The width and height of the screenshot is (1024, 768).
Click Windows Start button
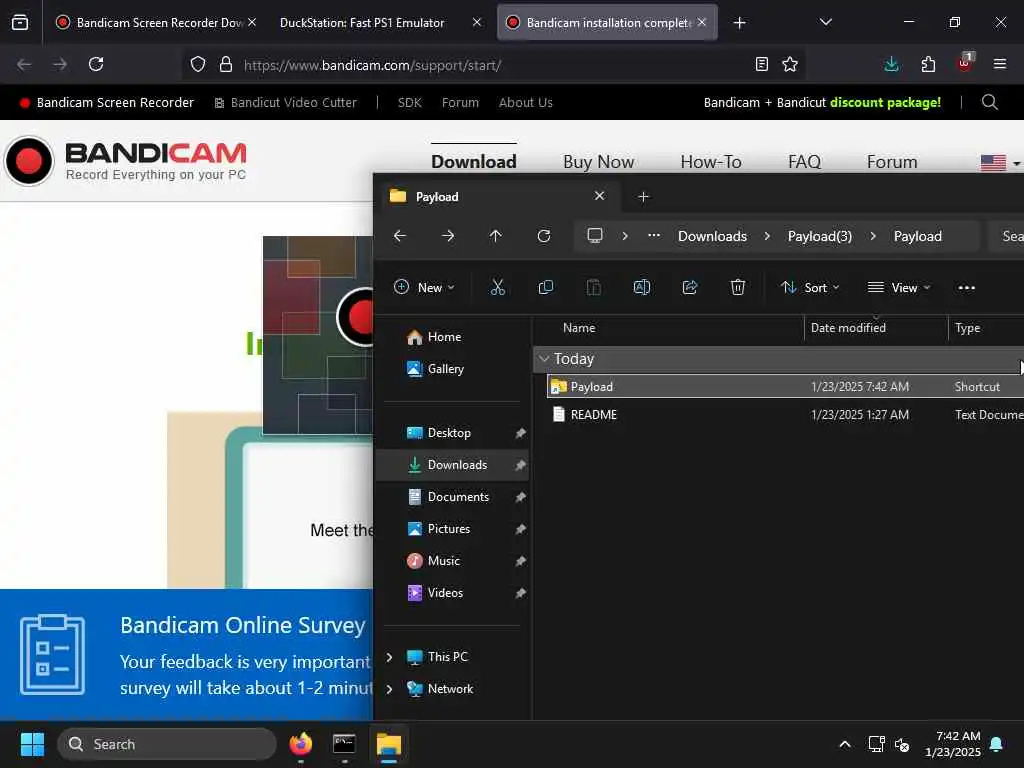click(x=32, y=744)
